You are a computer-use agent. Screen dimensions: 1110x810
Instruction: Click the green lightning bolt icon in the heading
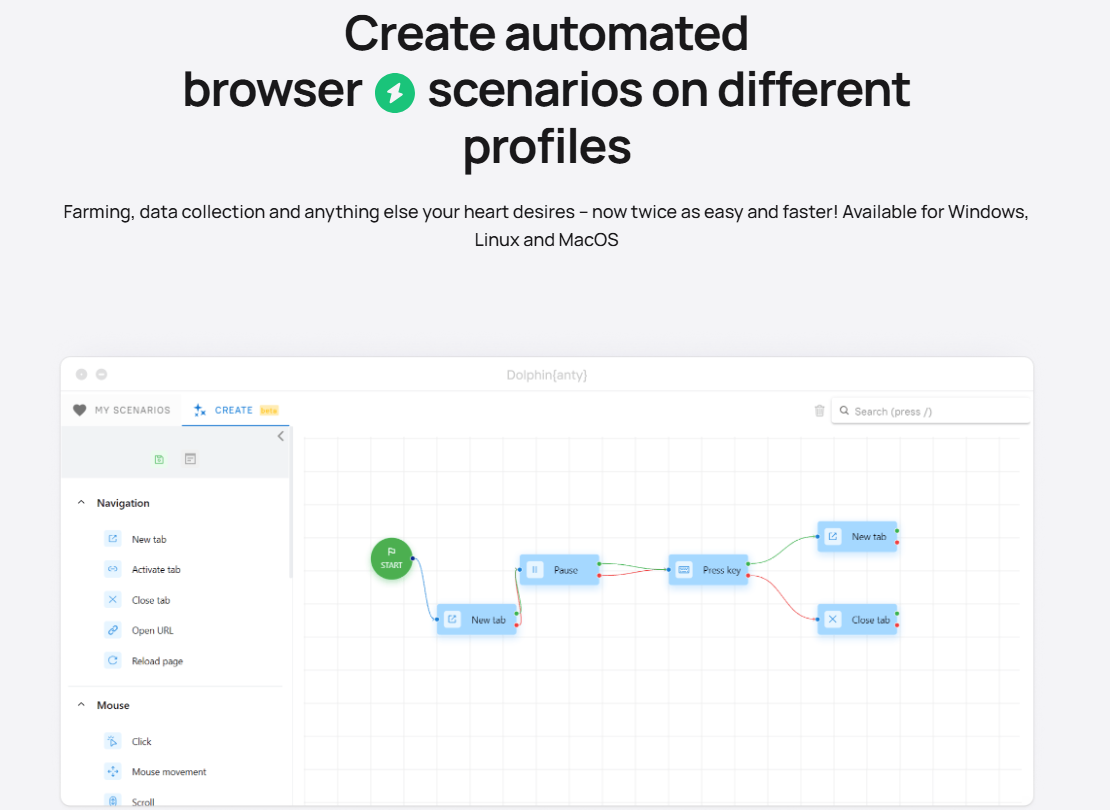point(395,93)
